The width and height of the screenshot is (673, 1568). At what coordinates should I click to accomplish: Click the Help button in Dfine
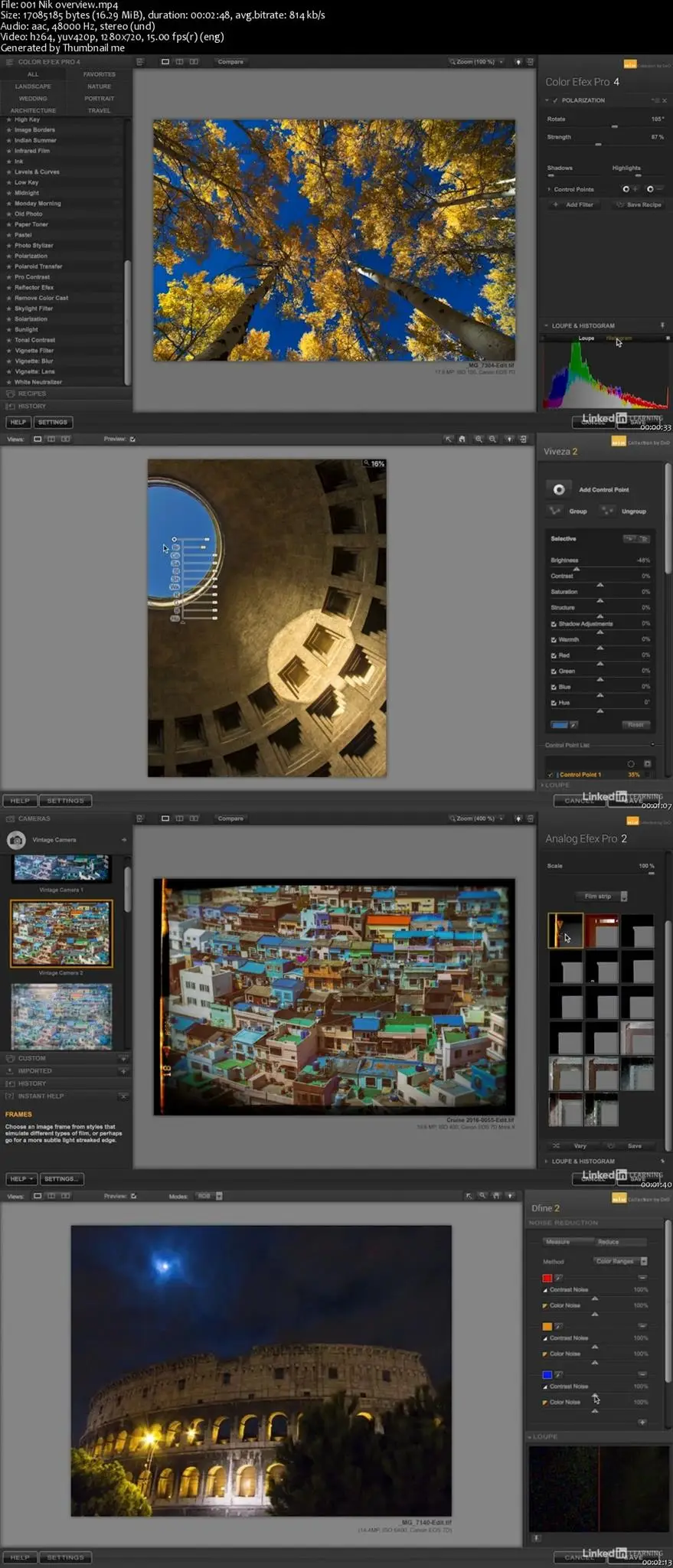pyautogui.click(x=19, y=1557)
